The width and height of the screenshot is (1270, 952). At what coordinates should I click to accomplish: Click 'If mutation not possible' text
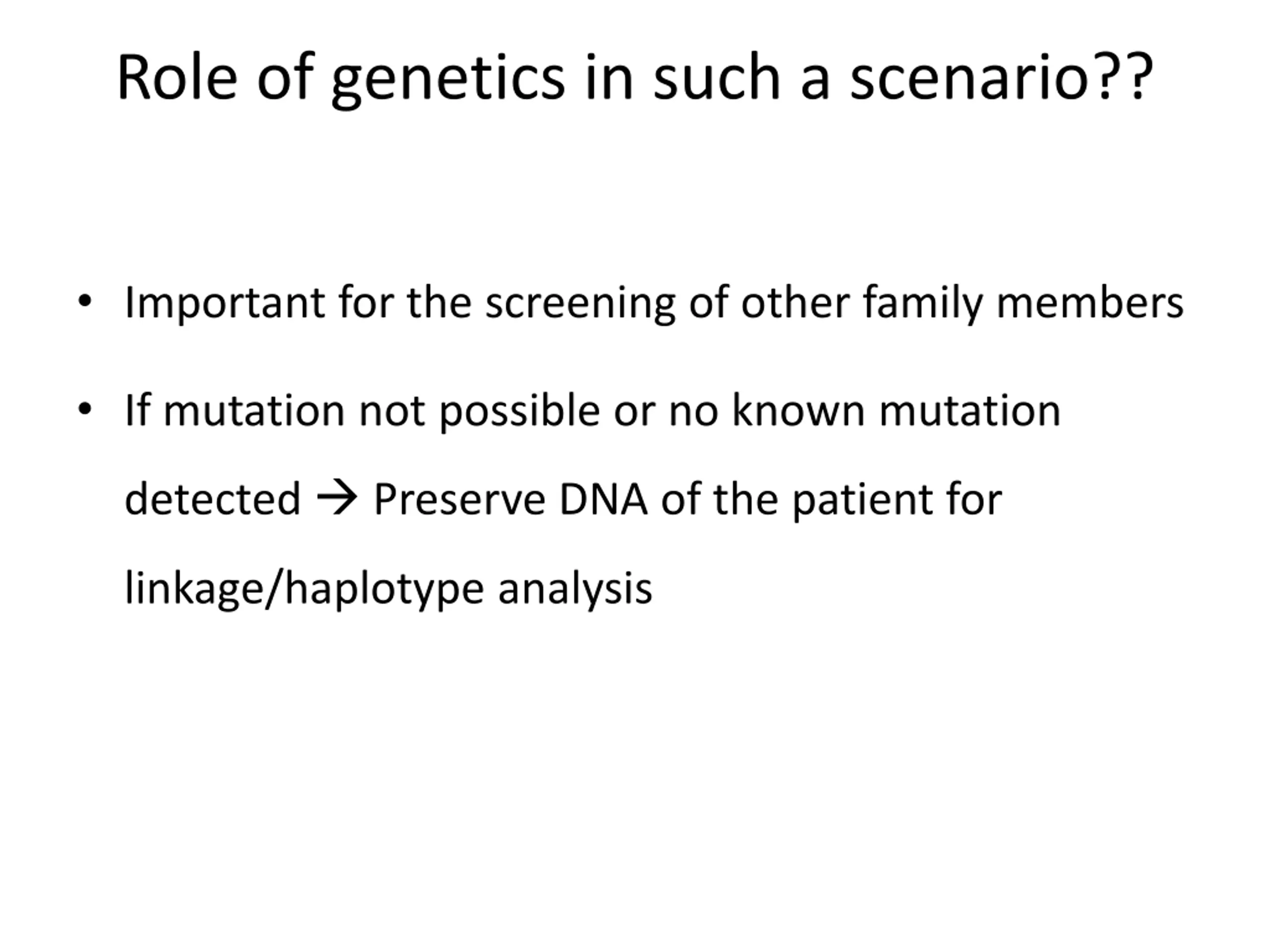click(362, 411)
